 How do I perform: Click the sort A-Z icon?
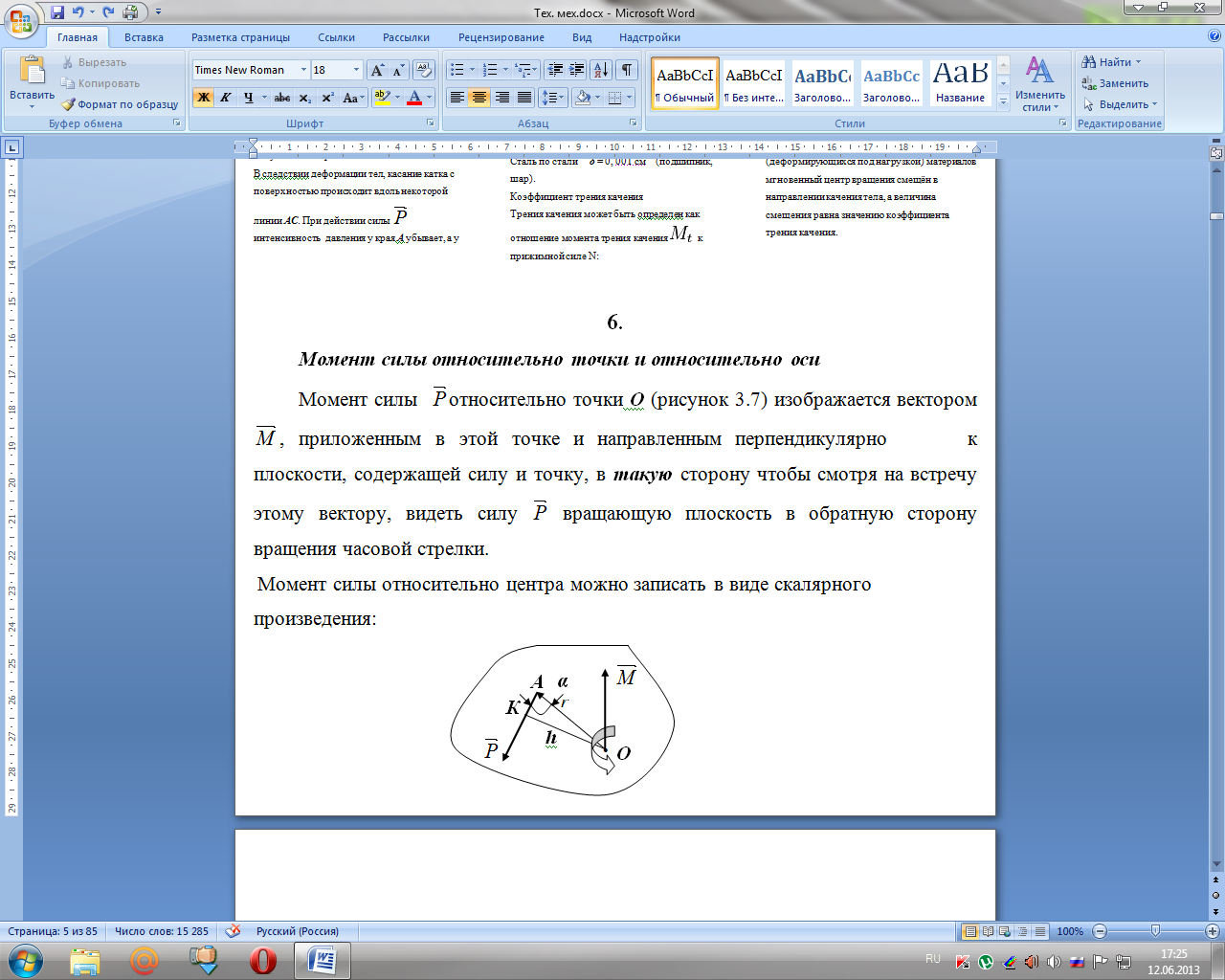point(601,70)
